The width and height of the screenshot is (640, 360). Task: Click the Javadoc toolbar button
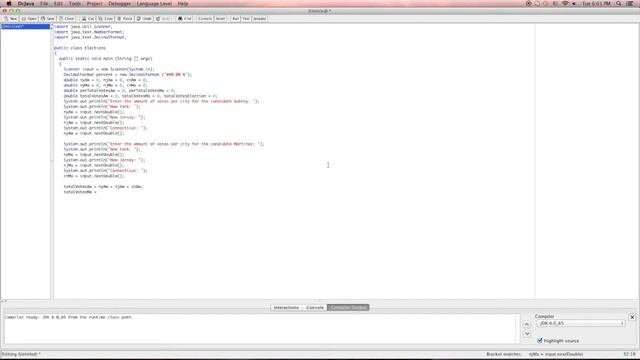coord(260,19)
